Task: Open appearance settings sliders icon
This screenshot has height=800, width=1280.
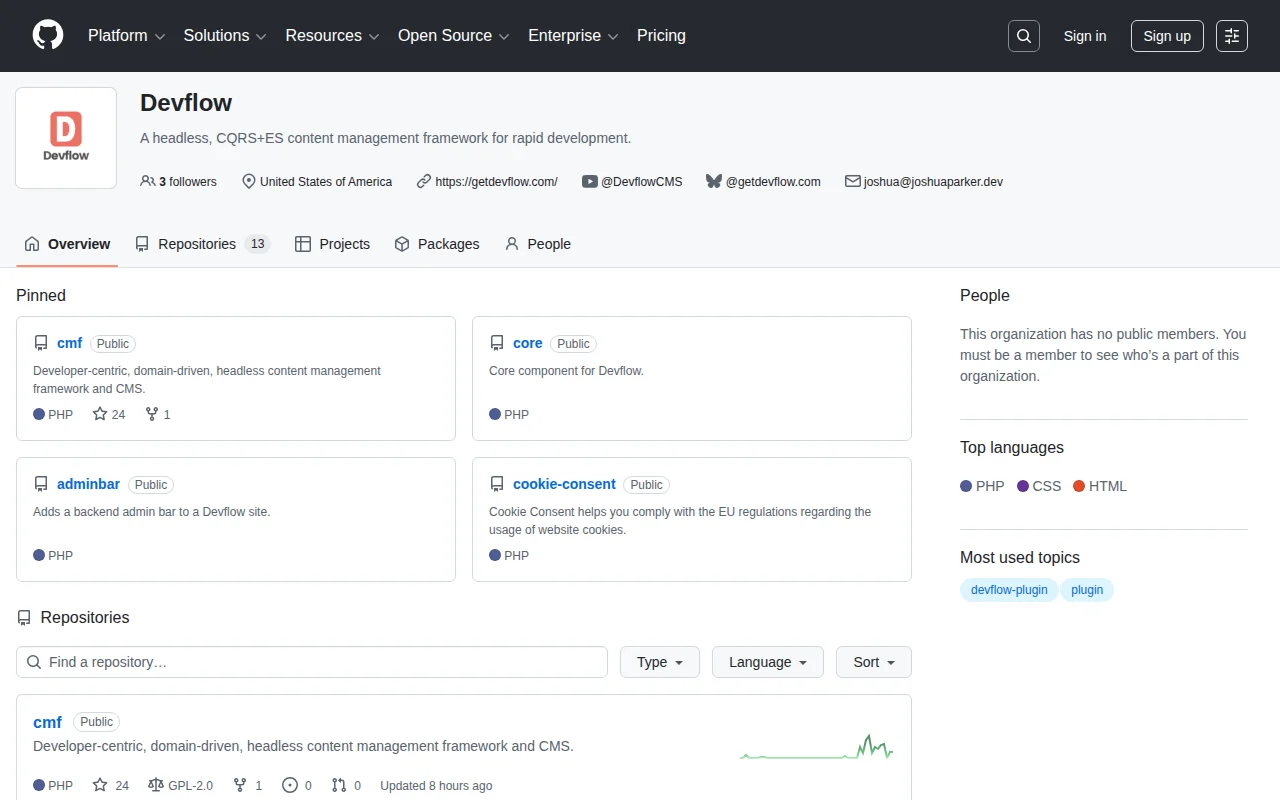Action: coord(1232,36)
